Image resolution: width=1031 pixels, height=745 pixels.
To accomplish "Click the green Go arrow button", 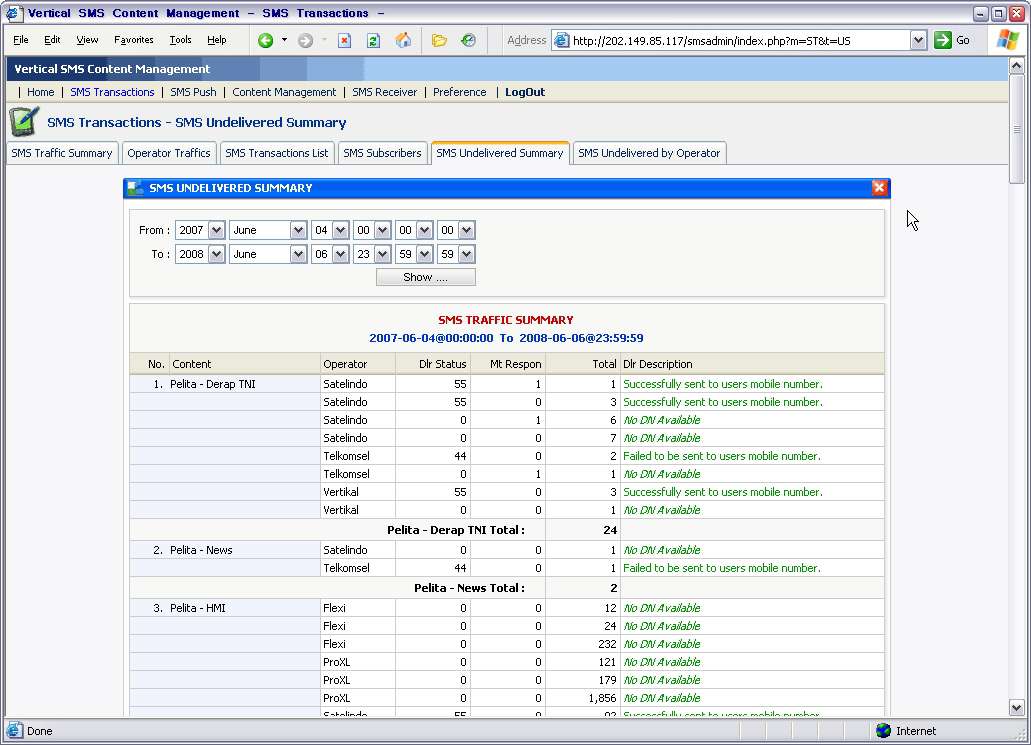I will (943, 40).
